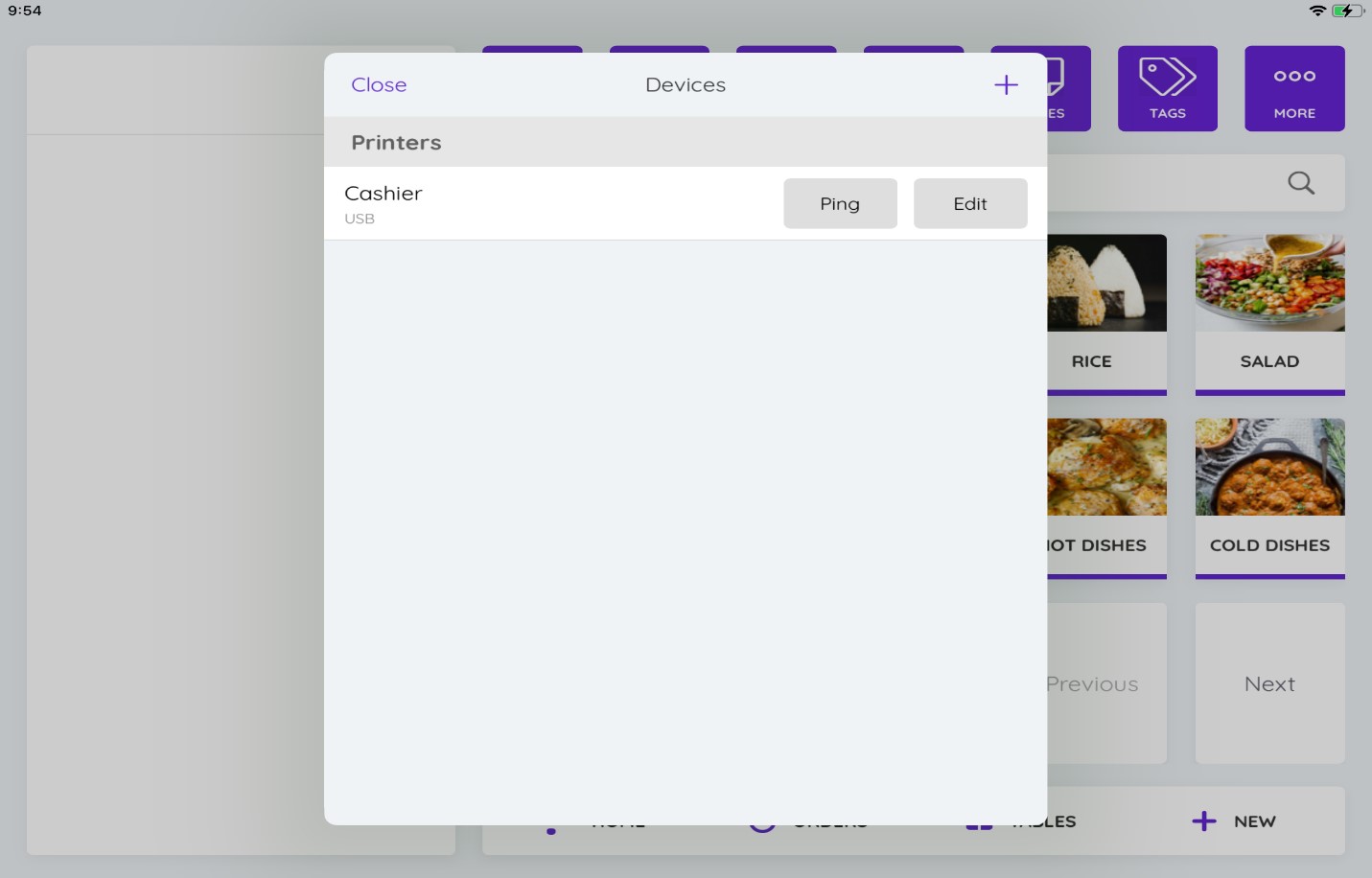Edit the Cashier printer

(969, 203)
